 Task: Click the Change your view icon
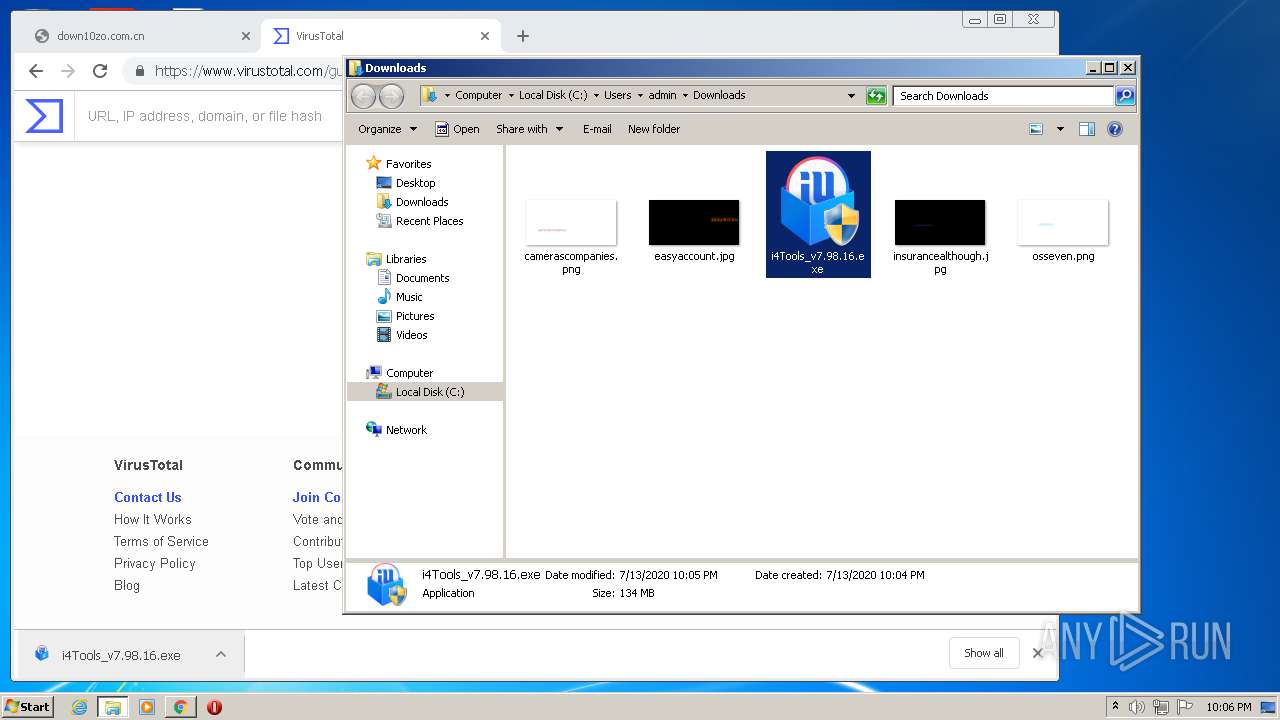(1036, 129)
